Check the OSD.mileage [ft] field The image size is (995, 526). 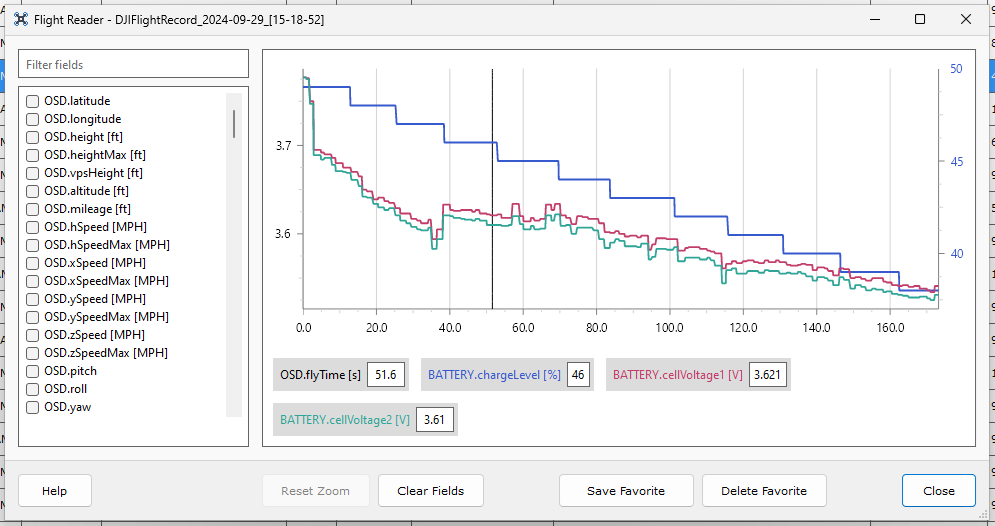pos(32,209)
